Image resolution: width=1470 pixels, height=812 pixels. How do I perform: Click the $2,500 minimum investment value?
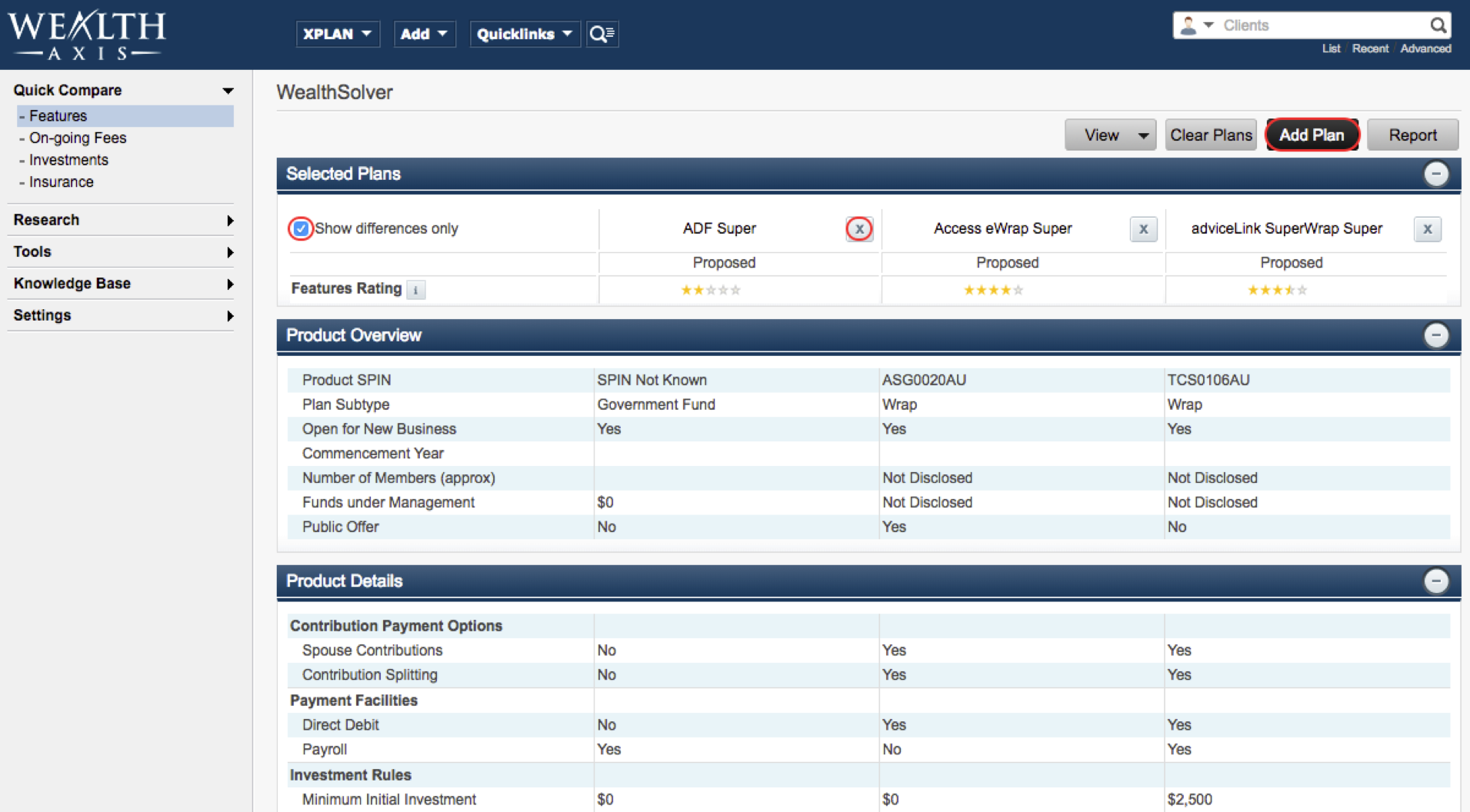tap(1189, 800)
